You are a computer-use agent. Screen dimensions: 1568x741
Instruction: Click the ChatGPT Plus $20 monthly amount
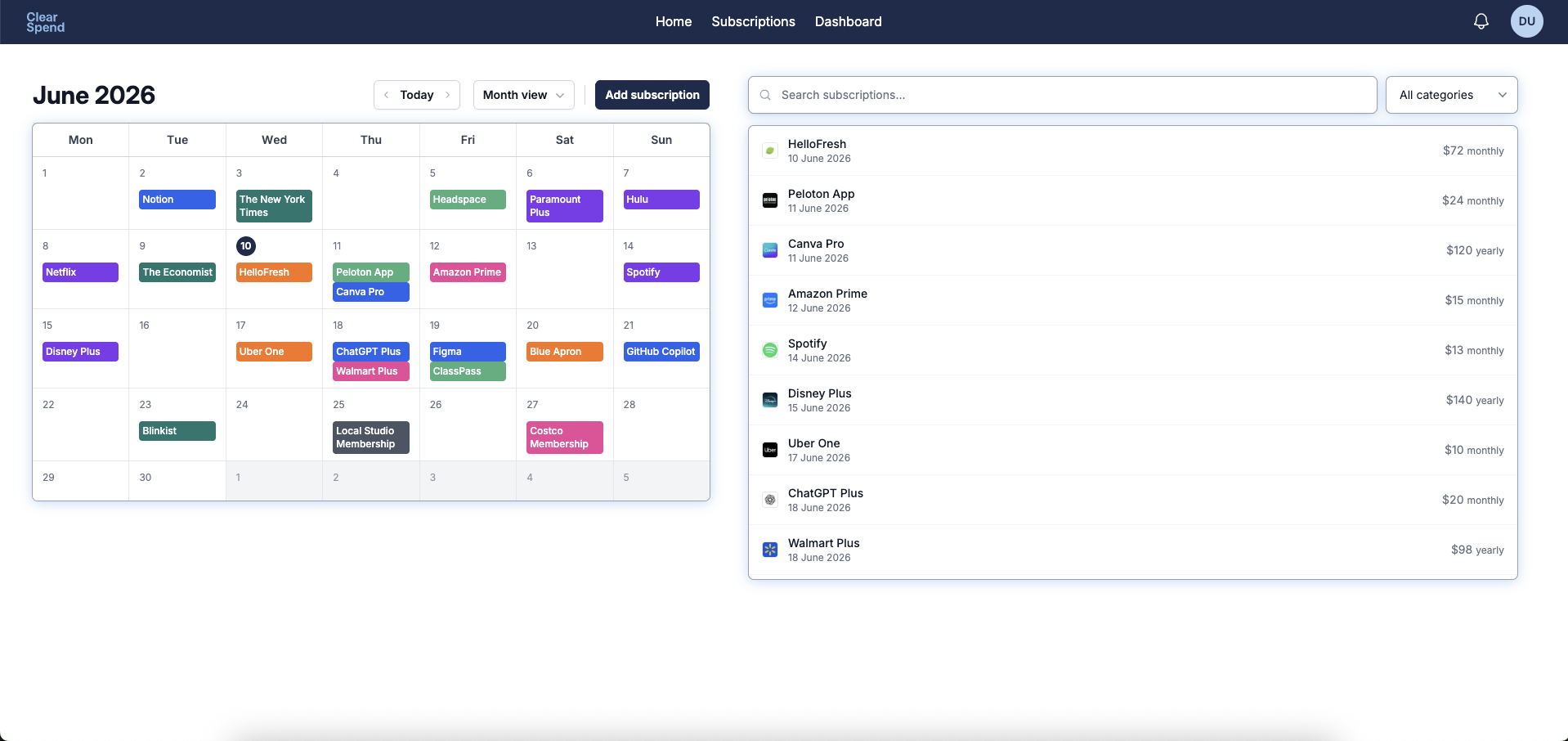click(x=1472, y=500)
